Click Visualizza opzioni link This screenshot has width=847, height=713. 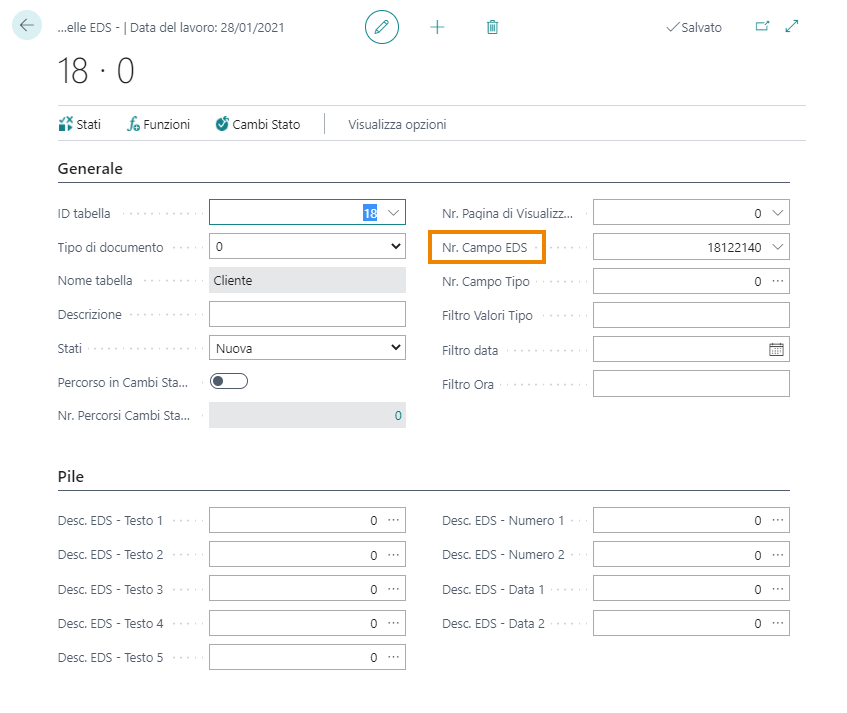[x=397, y=125]
